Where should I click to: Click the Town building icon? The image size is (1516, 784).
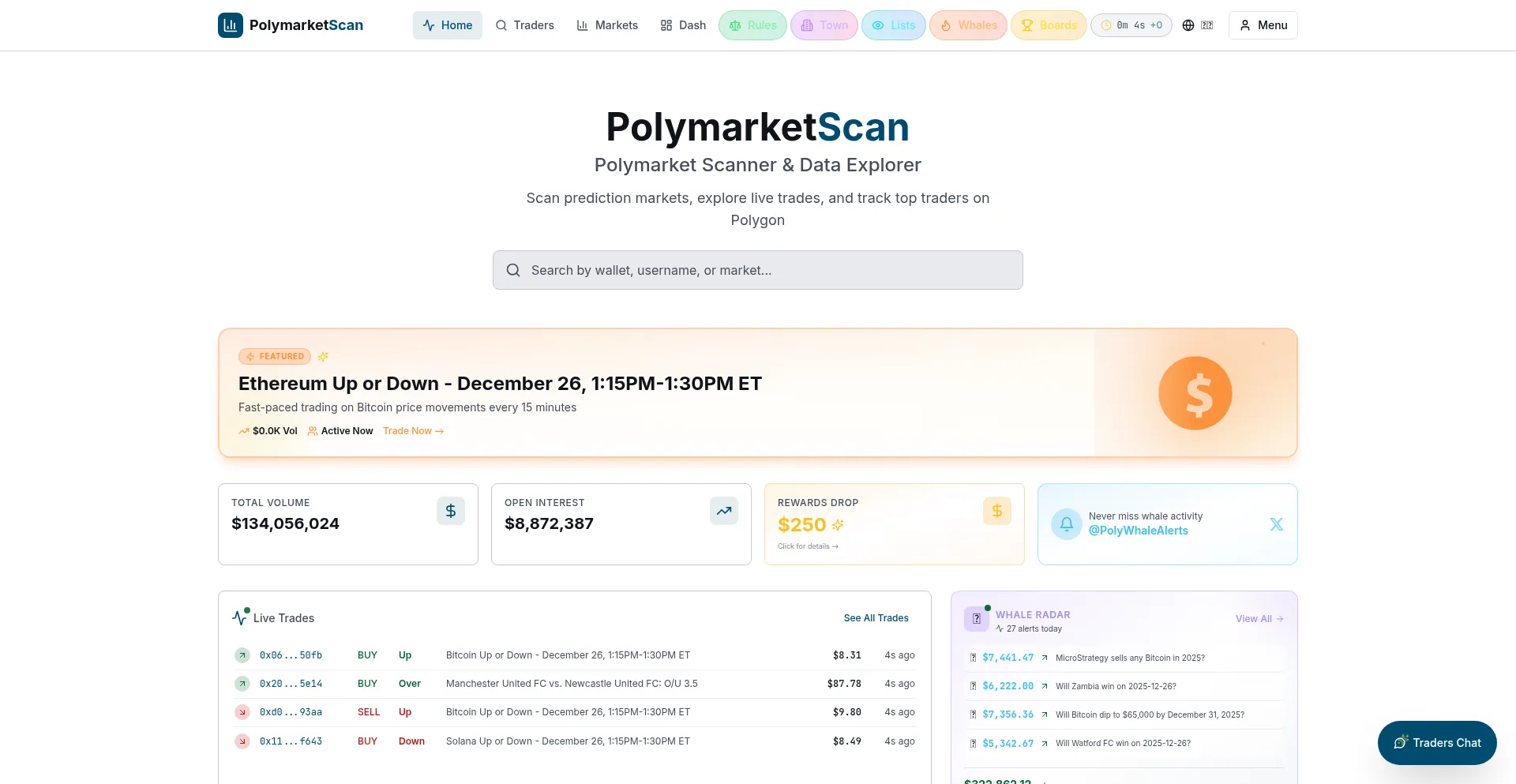coord(807,24)
